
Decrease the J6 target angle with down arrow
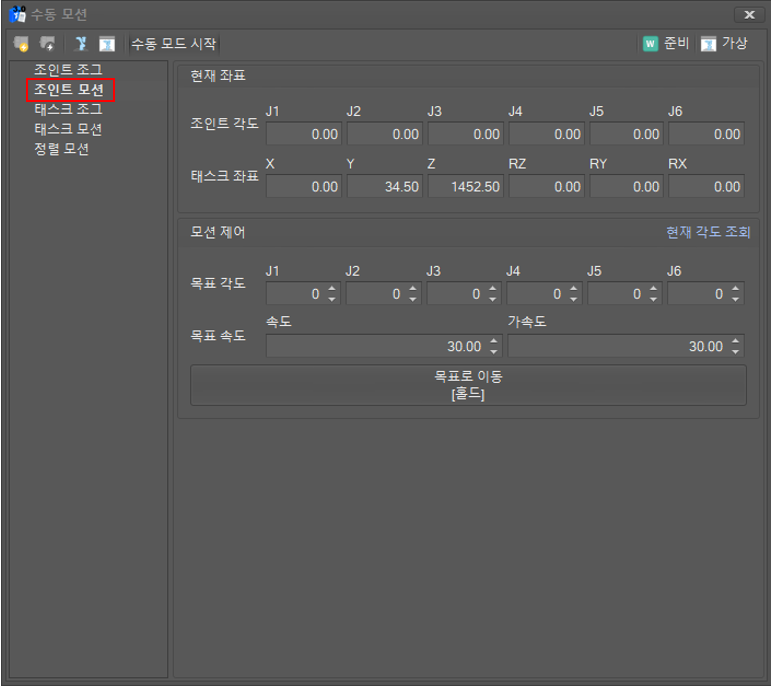pos(736,299)
